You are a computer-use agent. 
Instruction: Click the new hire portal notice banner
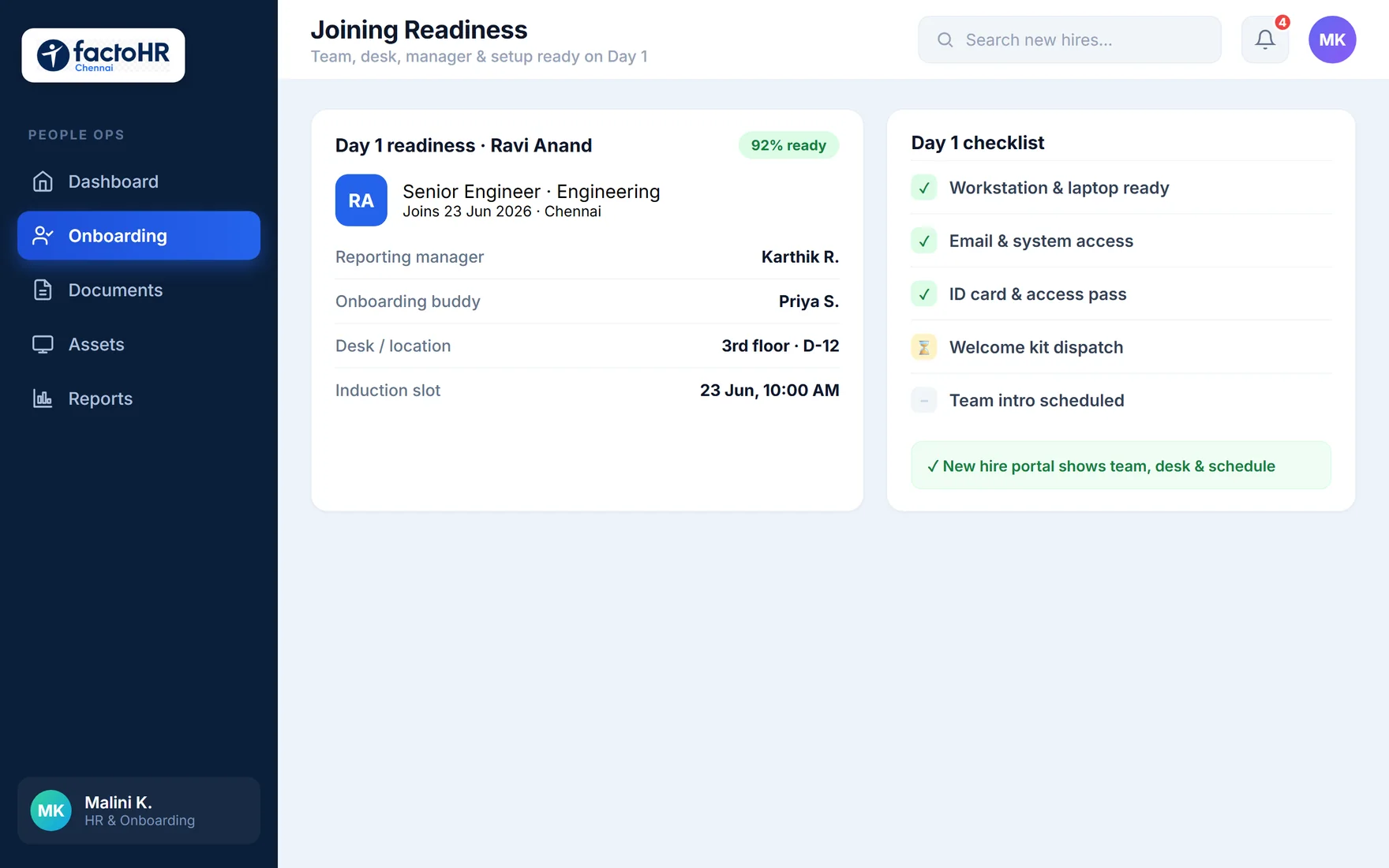(1121, 466)
